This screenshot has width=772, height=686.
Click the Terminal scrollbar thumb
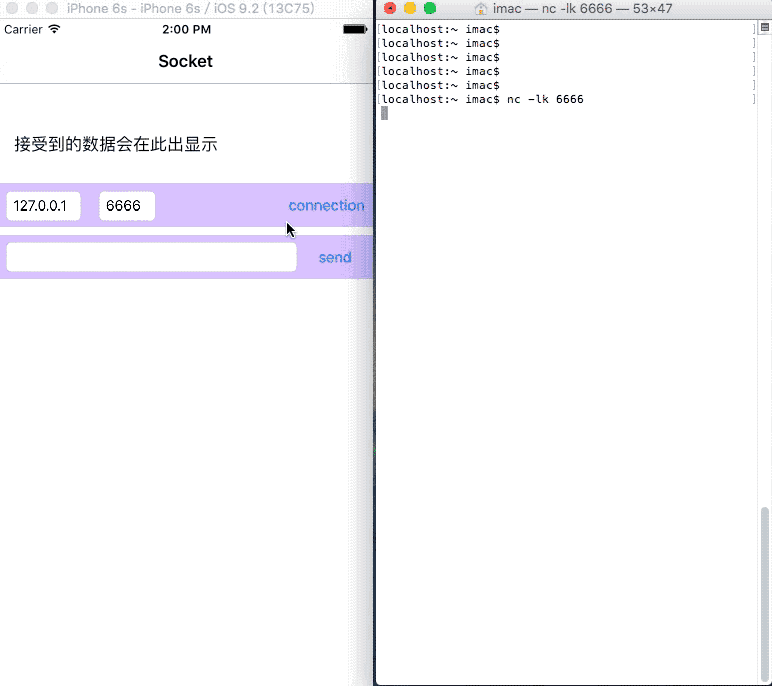765,593
